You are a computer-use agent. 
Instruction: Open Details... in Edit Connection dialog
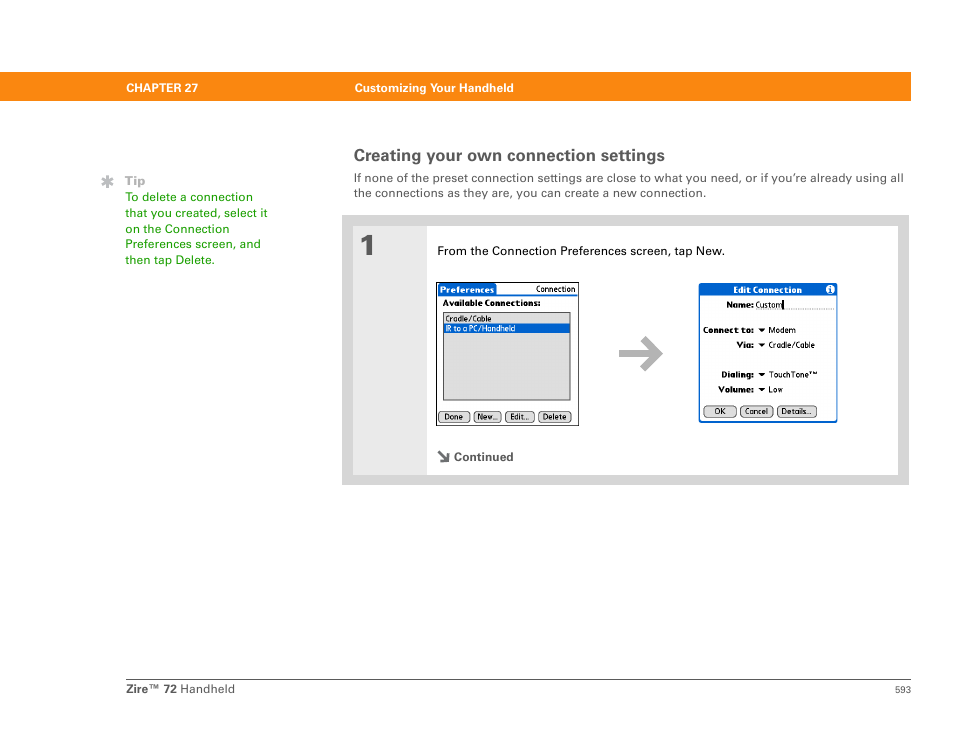(797, 411)
